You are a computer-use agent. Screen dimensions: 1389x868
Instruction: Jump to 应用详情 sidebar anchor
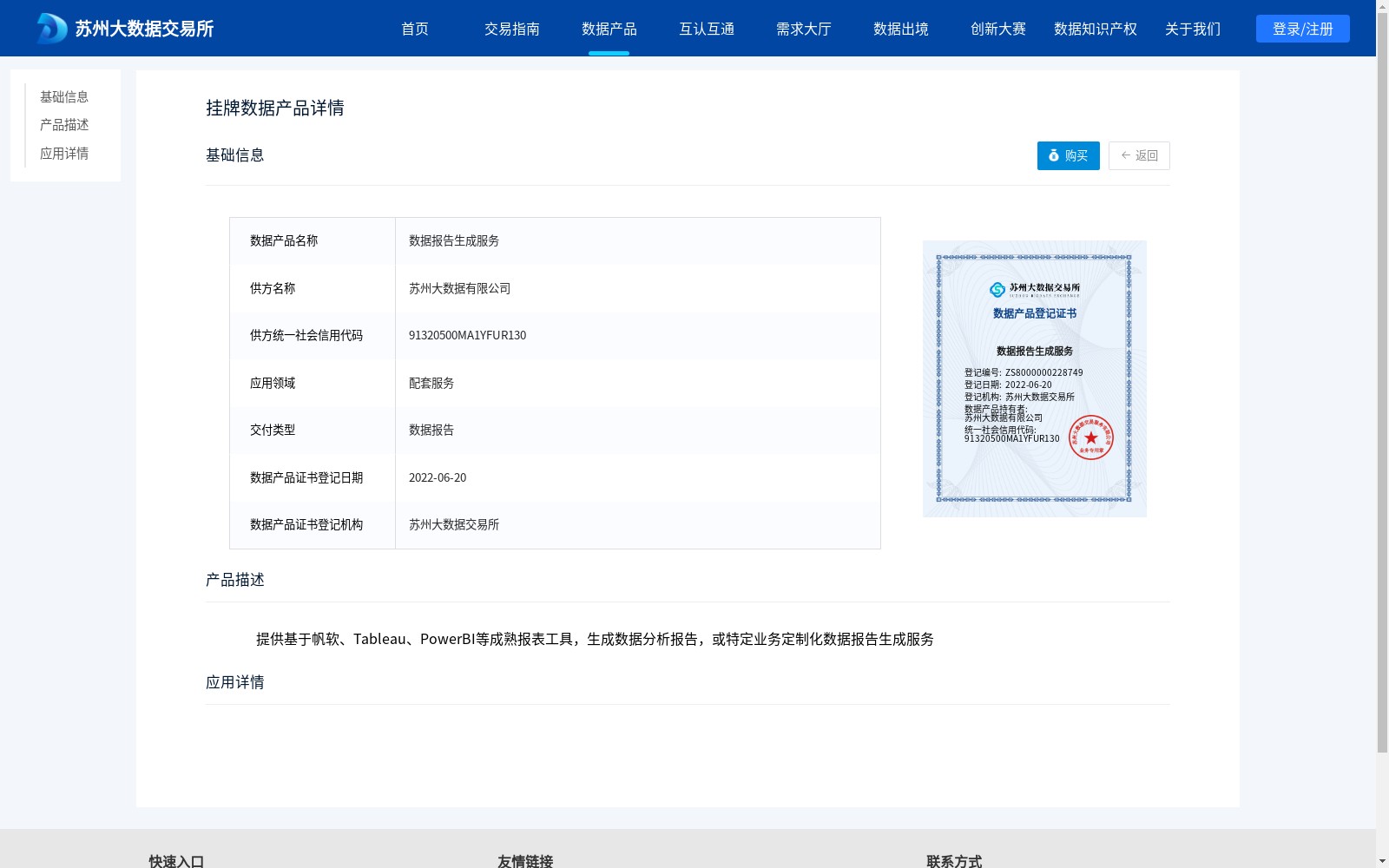pos(64,154)
